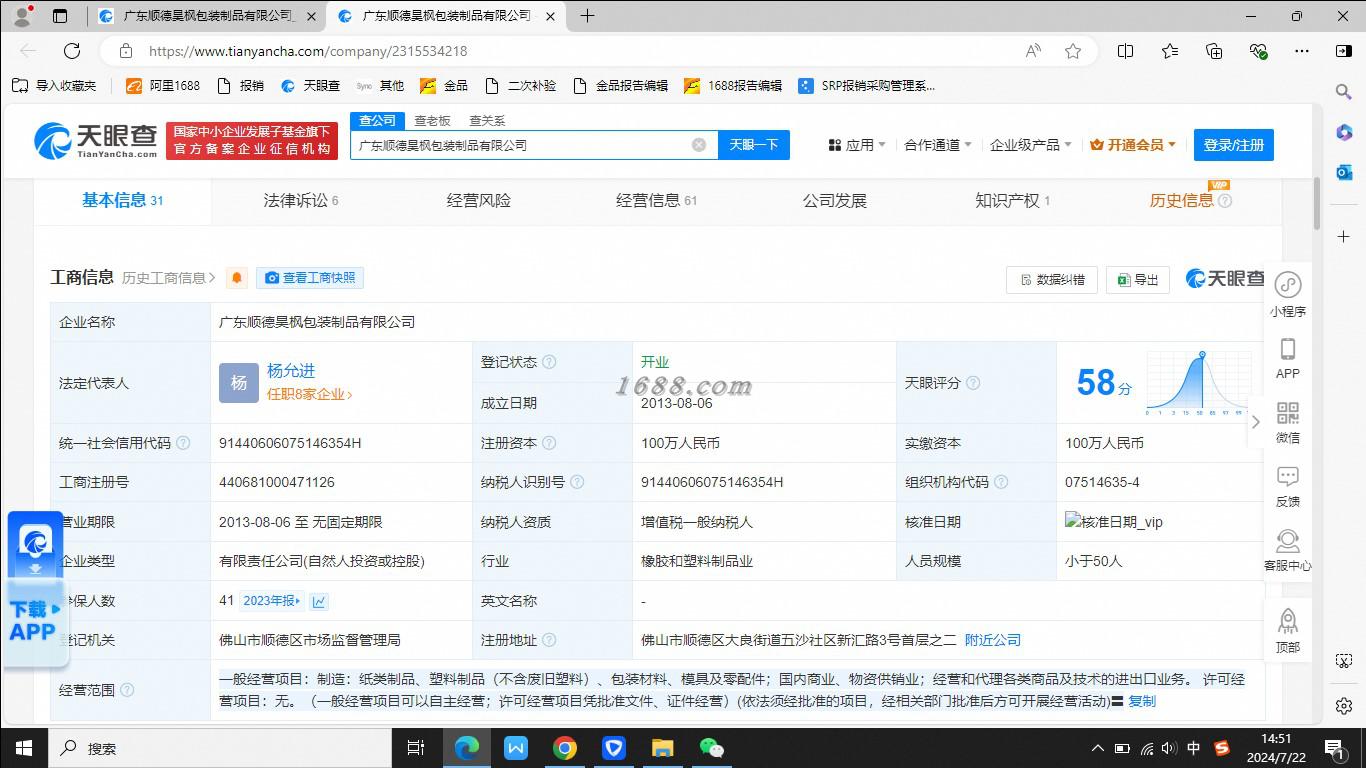This screenshot has width=1366, height=768.
Task: Switch to the 经营风险 tab
Action: 478,200
